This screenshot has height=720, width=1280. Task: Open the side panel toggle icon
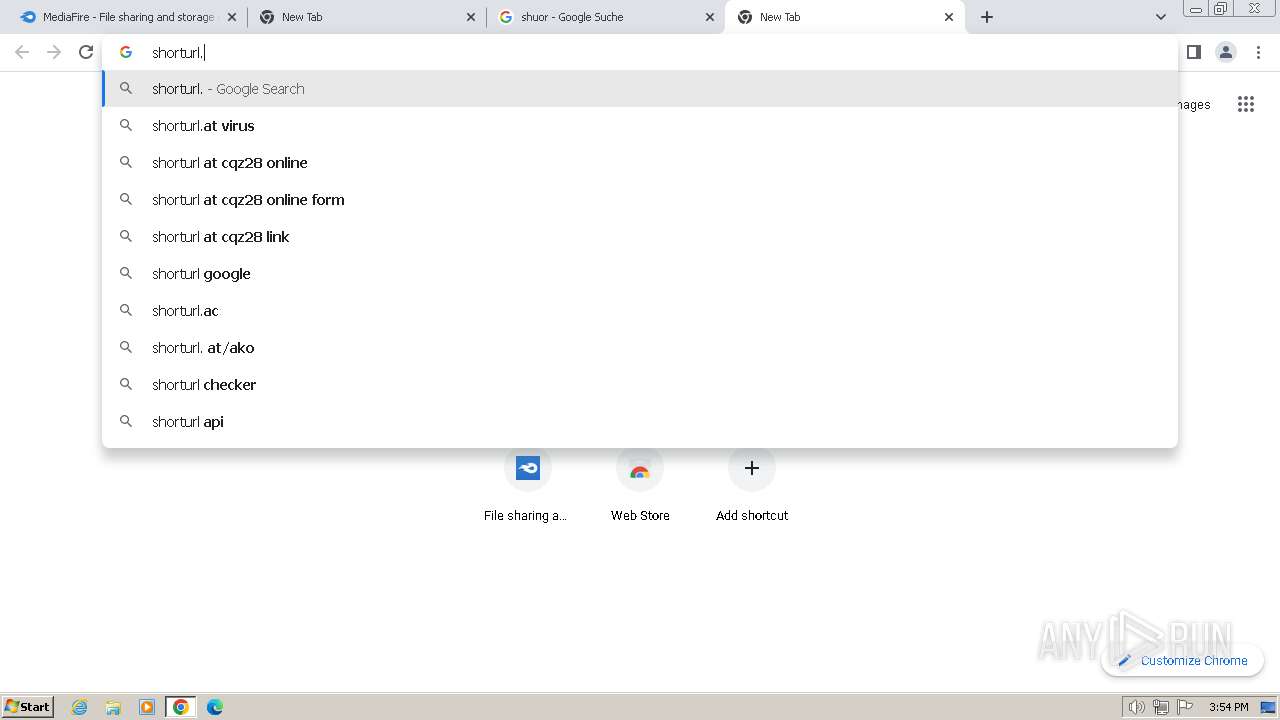point(1193,52)
